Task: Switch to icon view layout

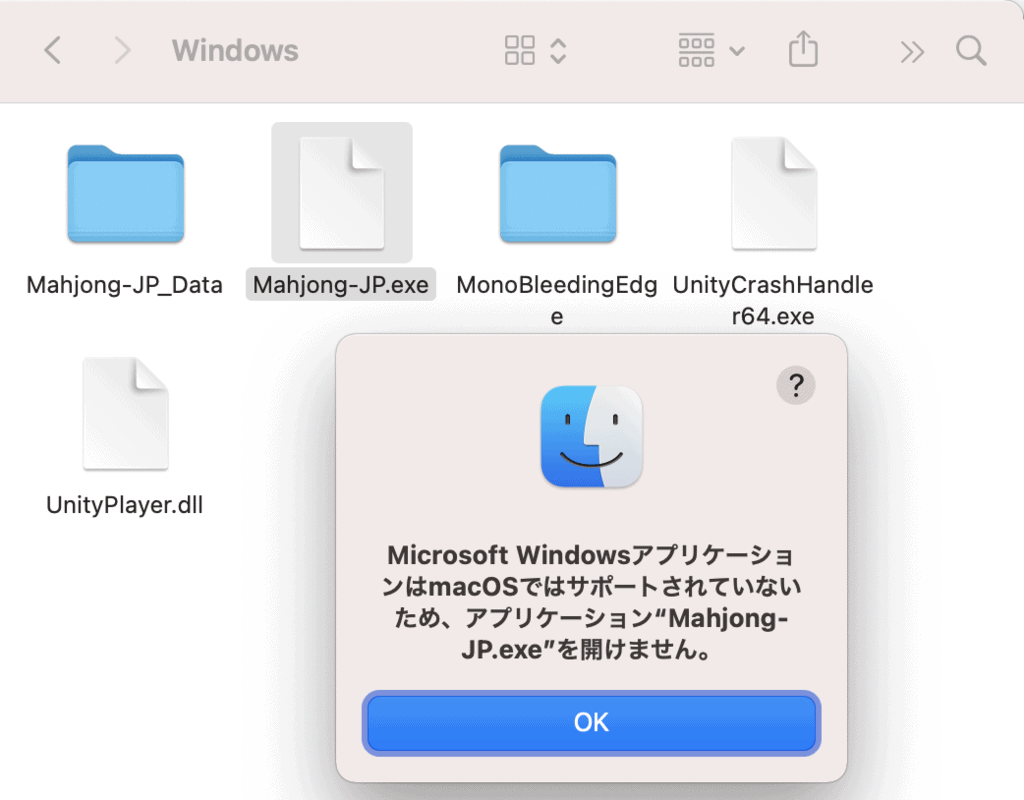Action: 520,50
